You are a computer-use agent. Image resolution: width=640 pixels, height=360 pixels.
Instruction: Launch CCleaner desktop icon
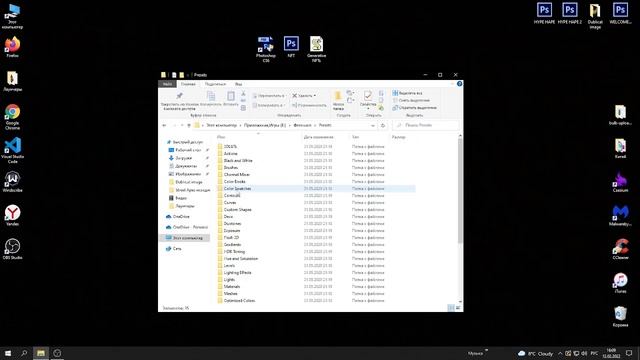pyautogui.click(x=620, y=249)
